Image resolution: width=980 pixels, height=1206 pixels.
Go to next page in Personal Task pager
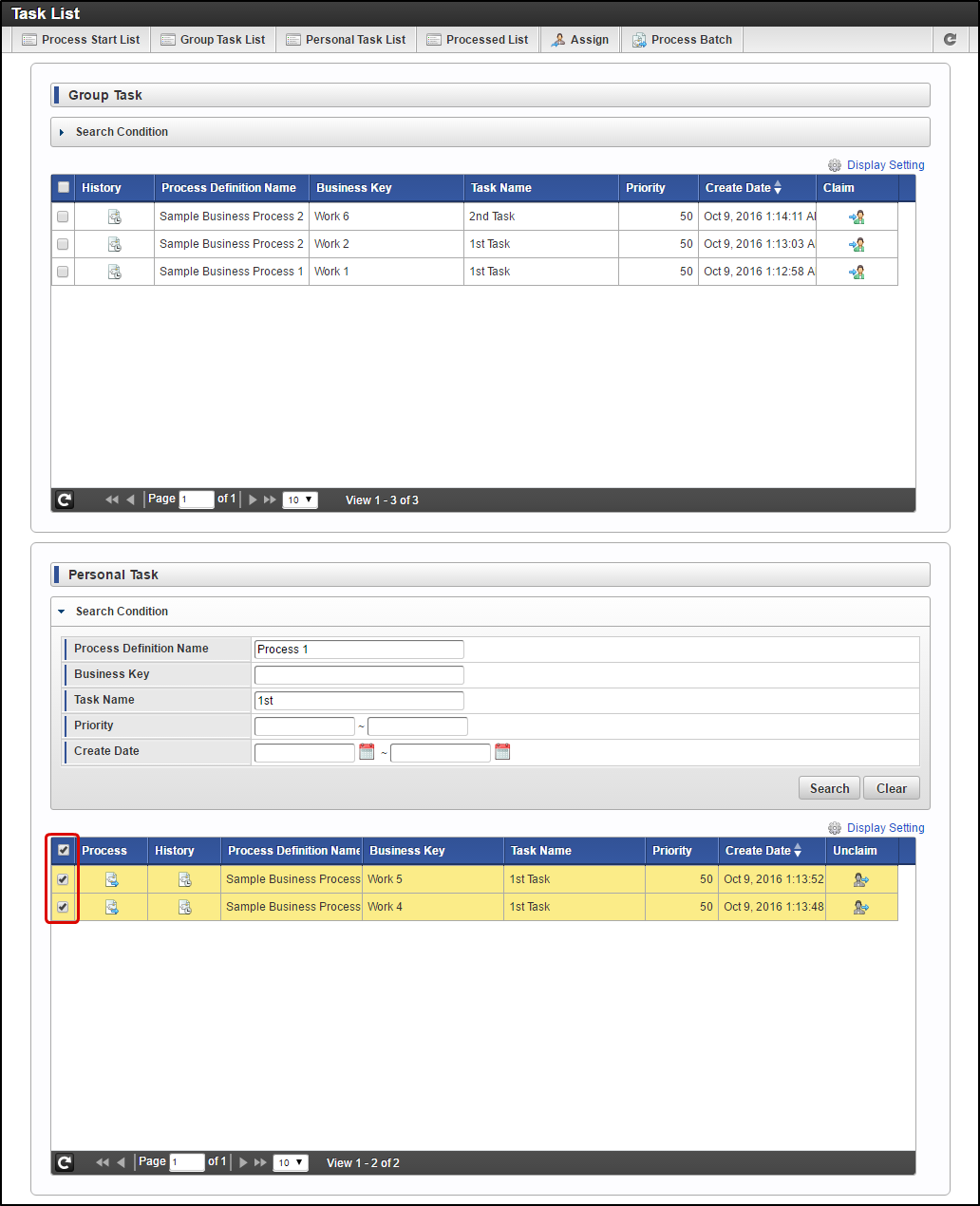243,1162
